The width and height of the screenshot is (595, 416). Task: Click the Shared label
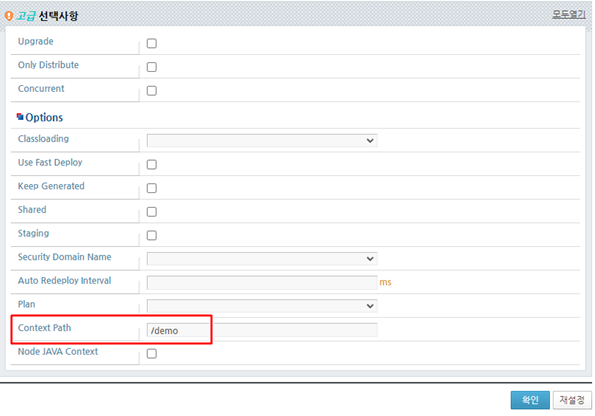click(x=32, y=210)
